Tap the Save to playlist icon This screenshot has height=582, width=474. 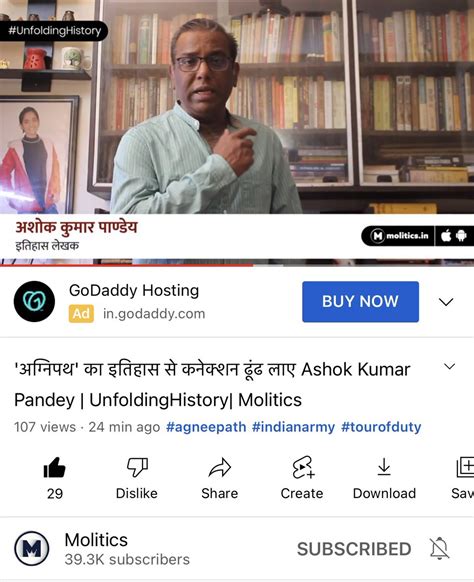point(465,467)
